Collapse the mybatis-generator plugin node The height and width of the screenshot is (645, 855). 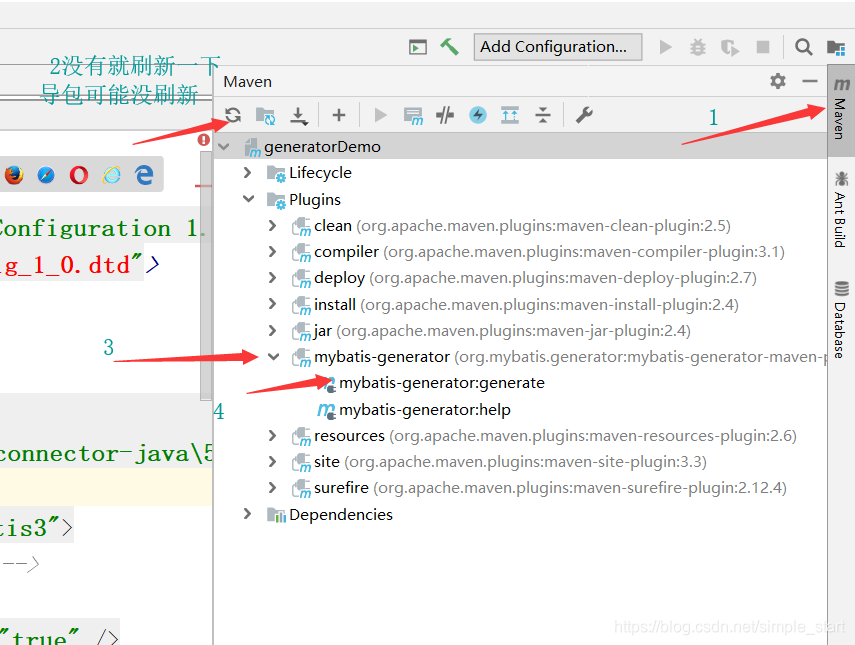tap(274, 357)
